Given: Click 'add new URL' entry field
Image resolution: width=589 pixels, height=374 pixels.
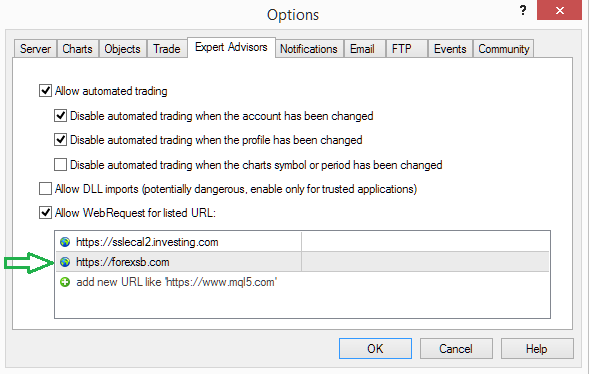Looking at the screenshot, I should [x=177, y=282].
